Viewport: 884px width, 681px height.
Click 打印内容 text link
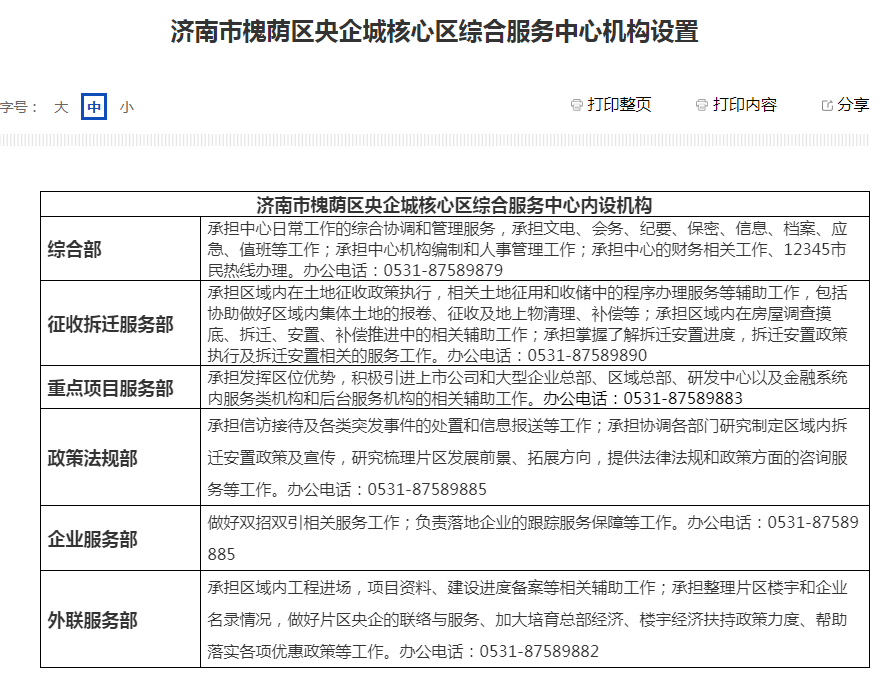pyautogui.click(x=744, y=104)
